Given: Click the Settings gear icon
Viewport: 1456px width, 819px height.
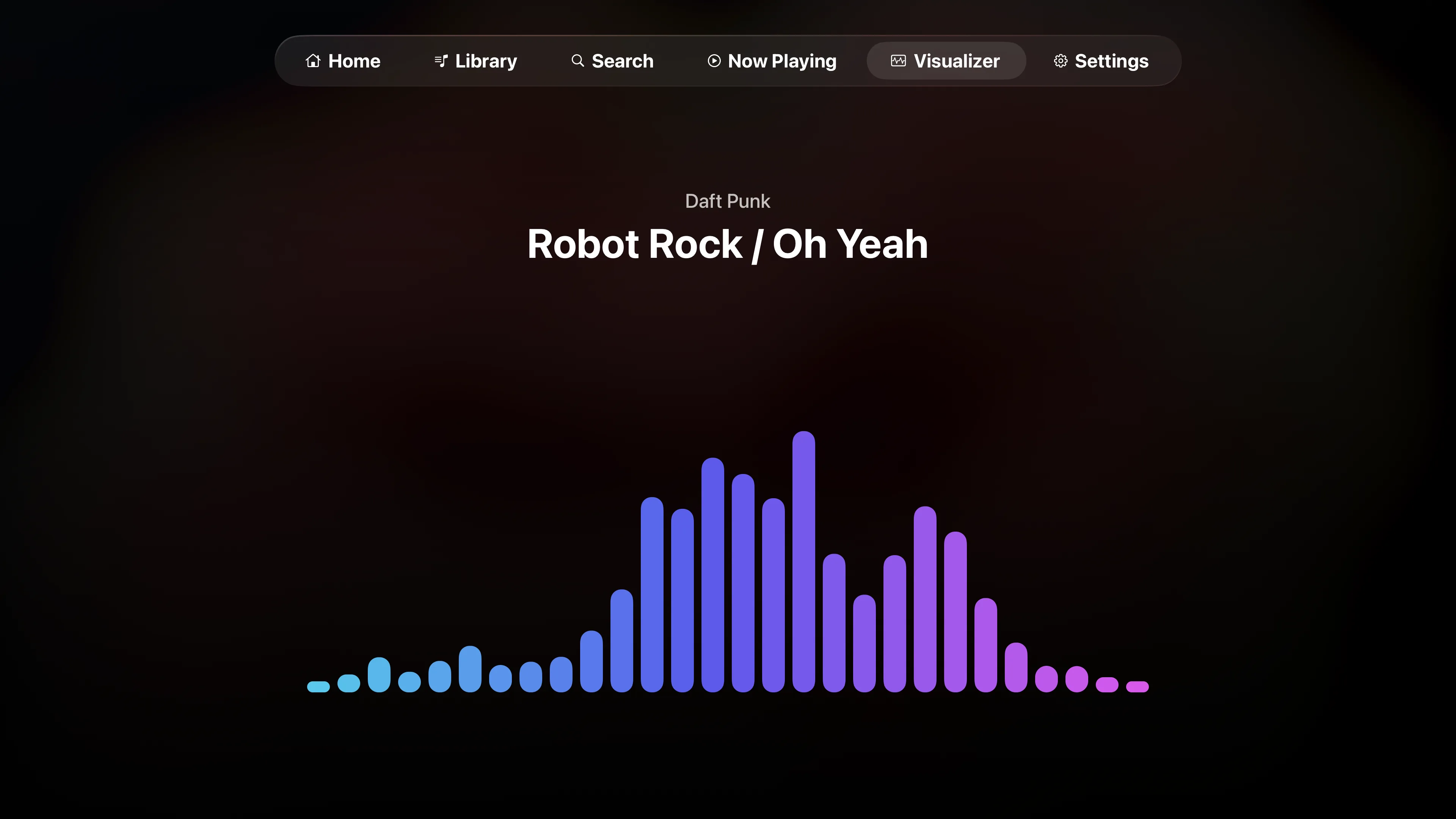Looking at the screenshot, I should [x=1061, y=61].
